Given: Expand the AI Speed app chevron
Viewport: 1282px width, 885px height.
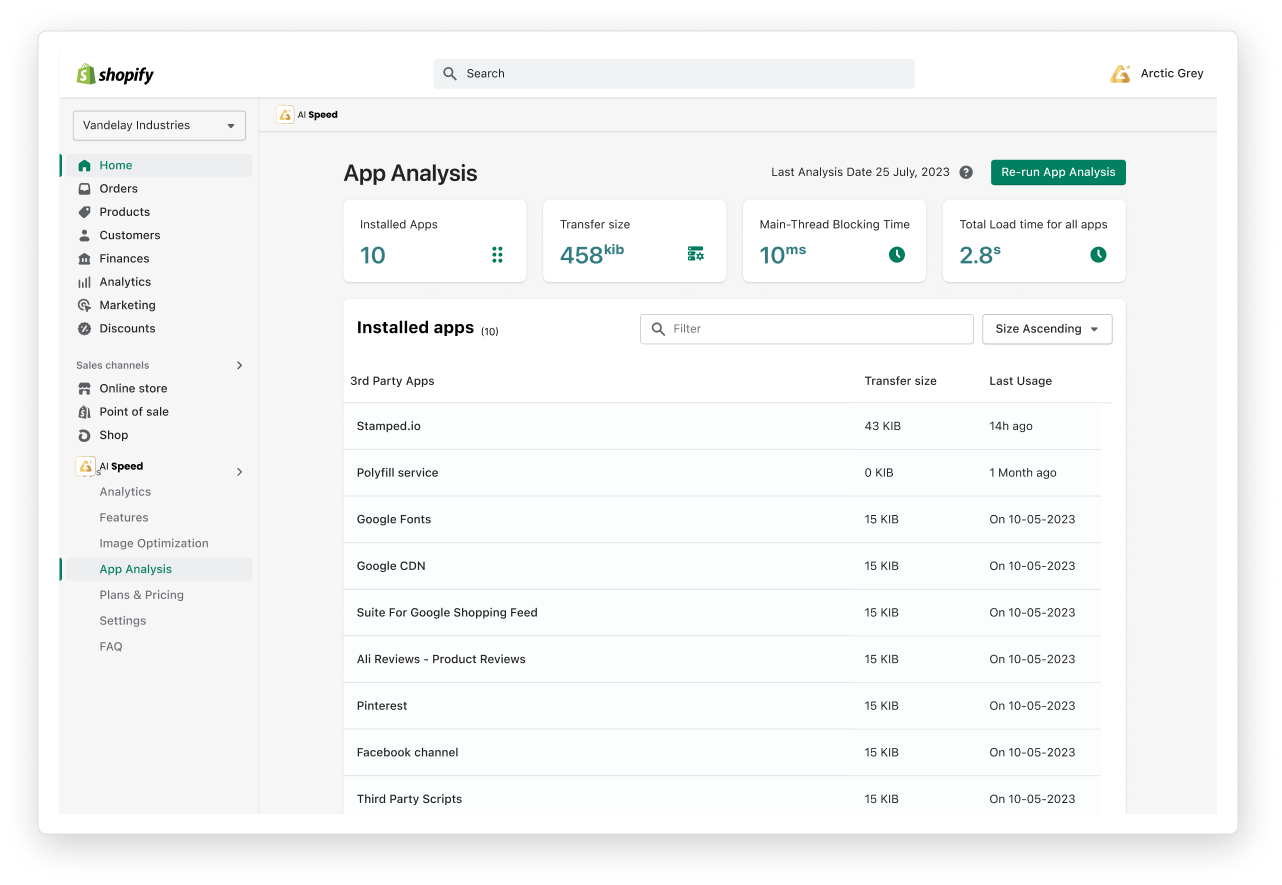Looking at the screenshot, I should click(239, 472).
